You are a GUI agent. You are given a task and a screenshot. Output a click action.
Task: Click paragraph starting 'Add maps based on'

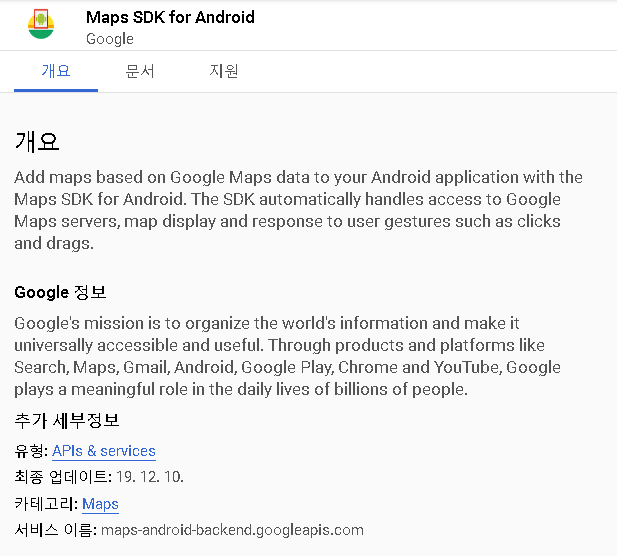298,210
